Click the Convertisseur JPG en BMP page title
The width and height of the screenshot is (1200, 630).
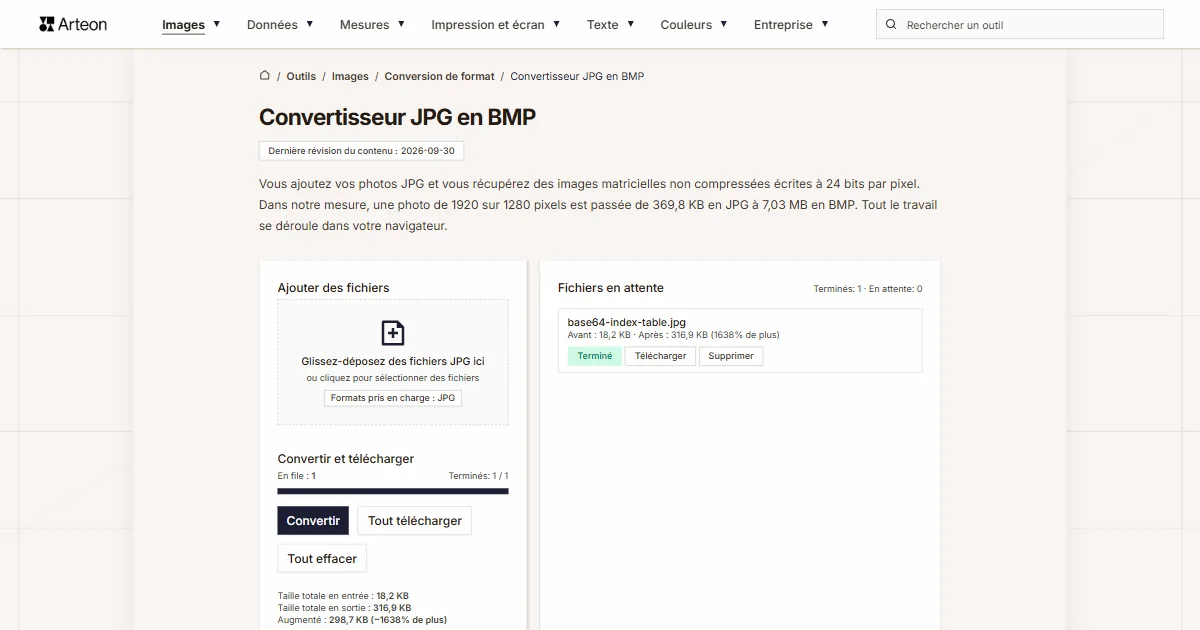click(398, 117)
